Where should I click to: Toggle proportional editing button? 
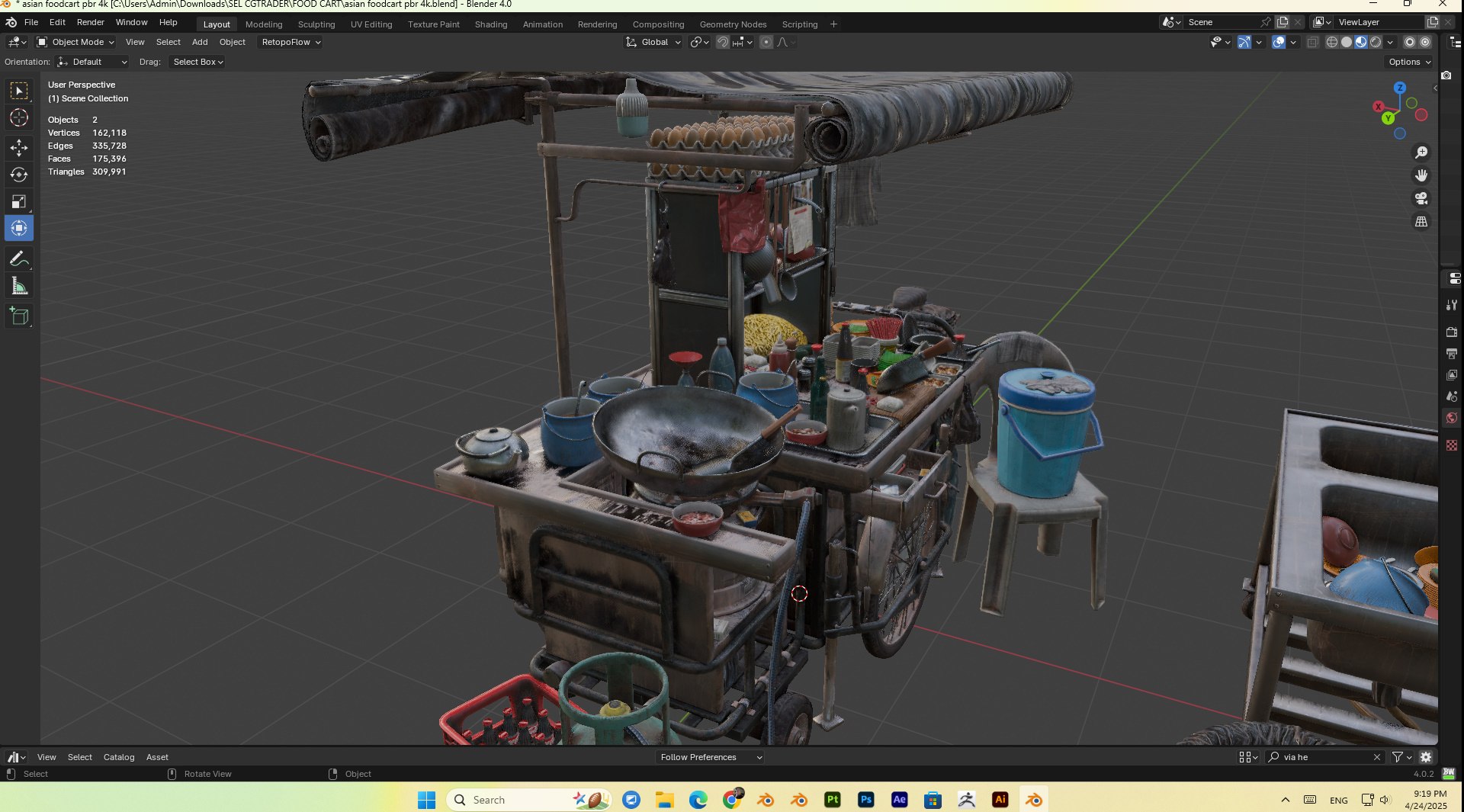click(766, 42)
